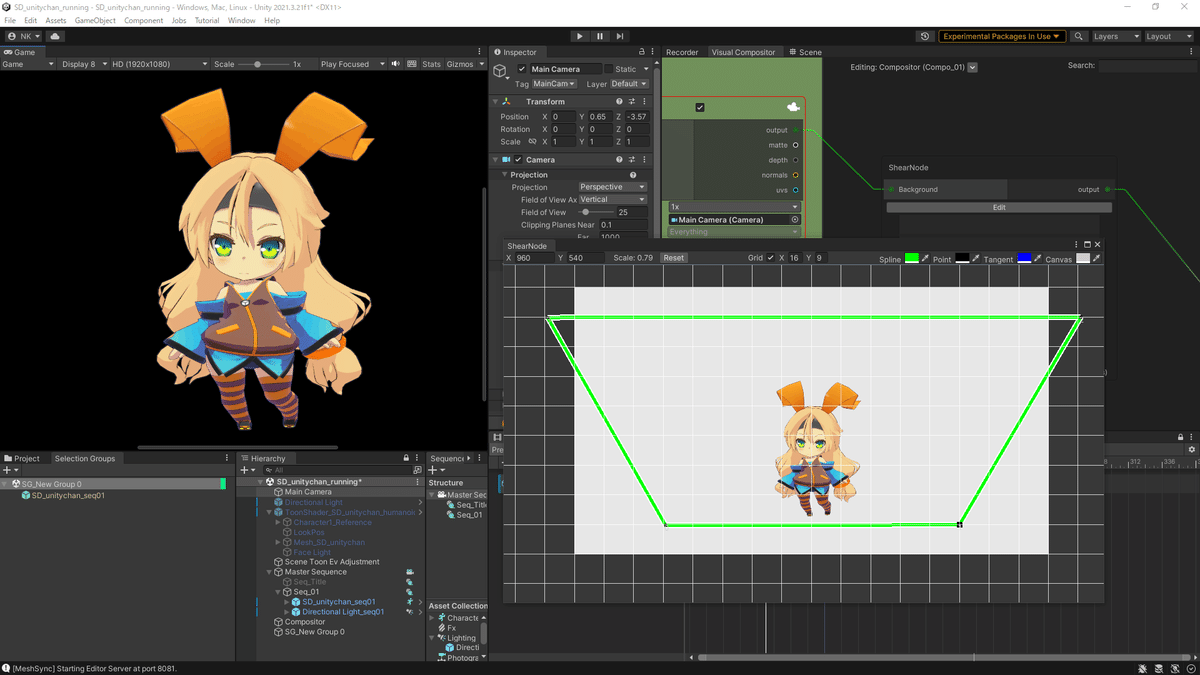The height and width of the screenshot is (675, 1200).
Task: Open the Layers dropdown button
Action: tap(1115, 36)
